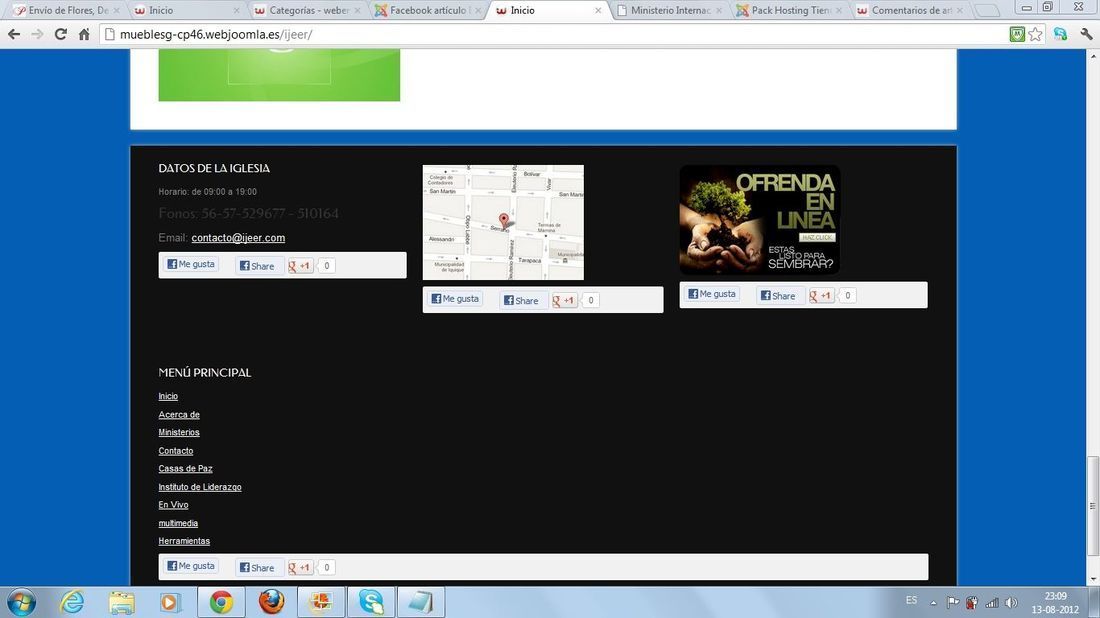Image resolution: width=1100 pixels, height=618 pixels.
Task: Focus the address bar URL field
Action: pyautogui.click(x=554, y=34)
